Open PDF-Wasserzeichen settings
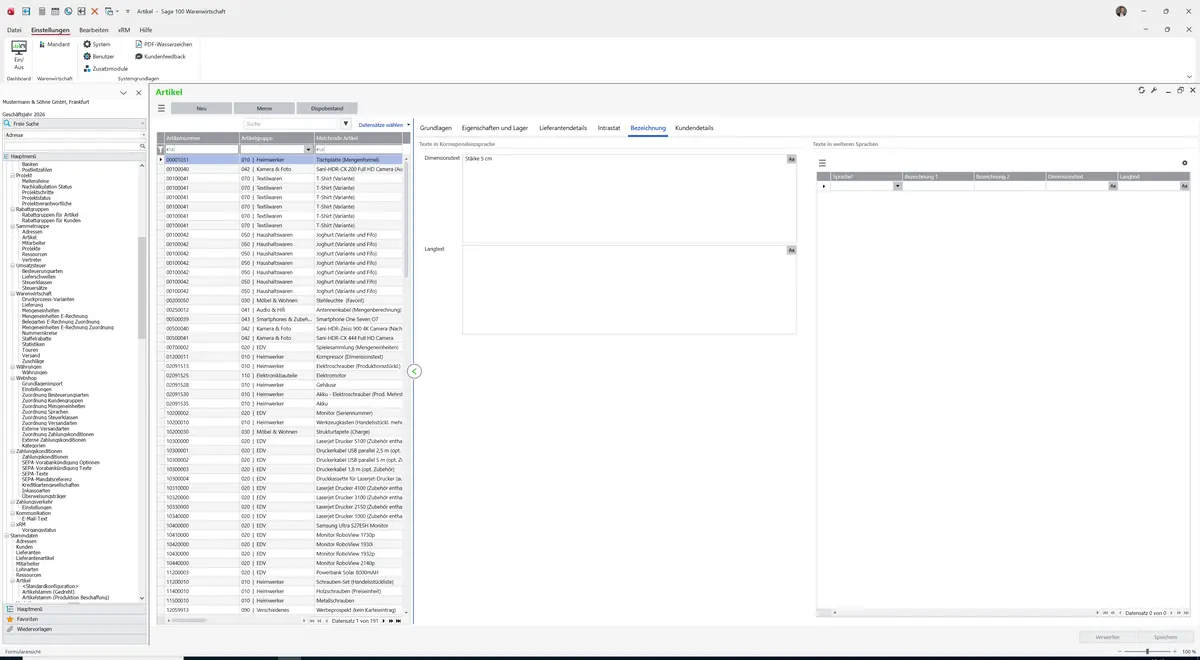Image resolution: width=1200 pixels, height=660 pixels. tap(163, 44)
